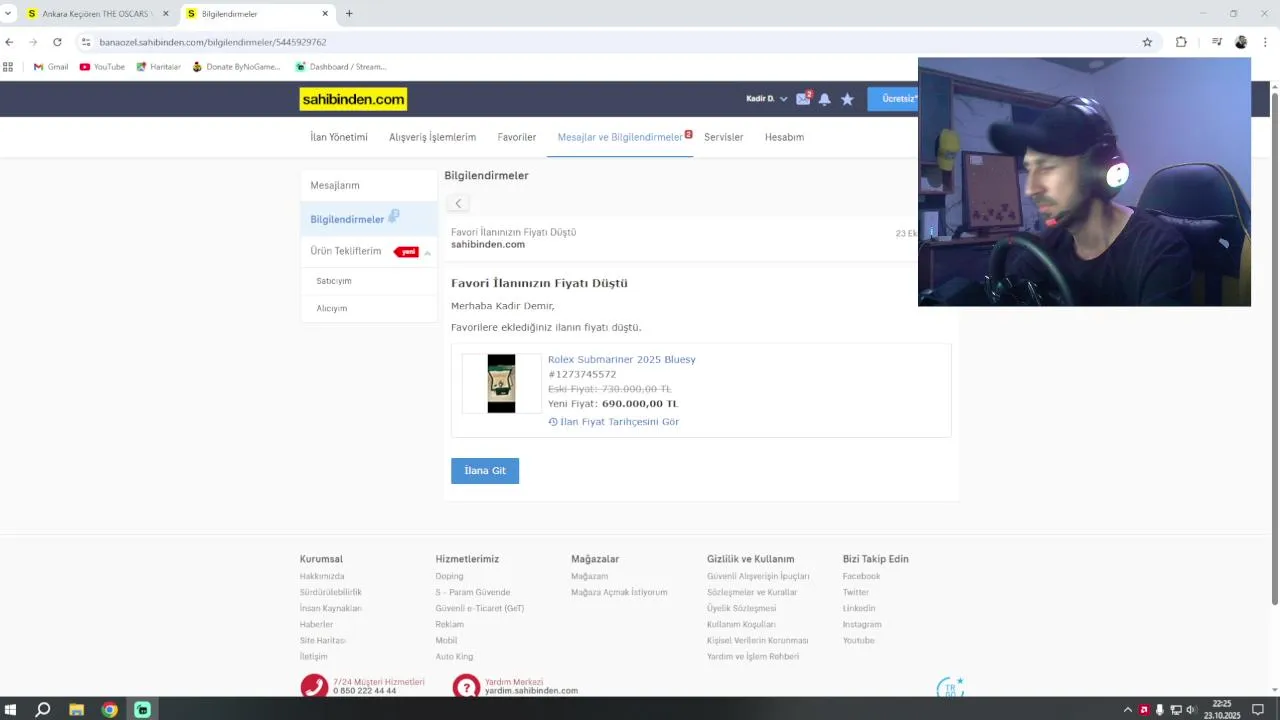Click the Rolex watch listing thumbnail
The image size is (1280, 720).
pos(501,383)
